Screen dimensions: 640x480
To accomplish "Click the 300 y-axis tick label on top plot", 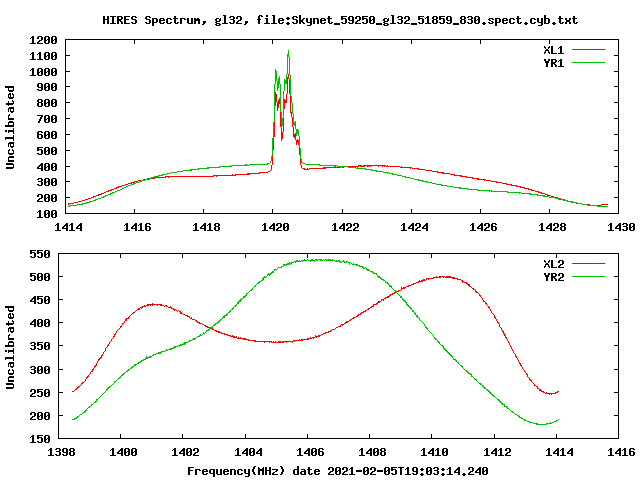I will [47, 182].
